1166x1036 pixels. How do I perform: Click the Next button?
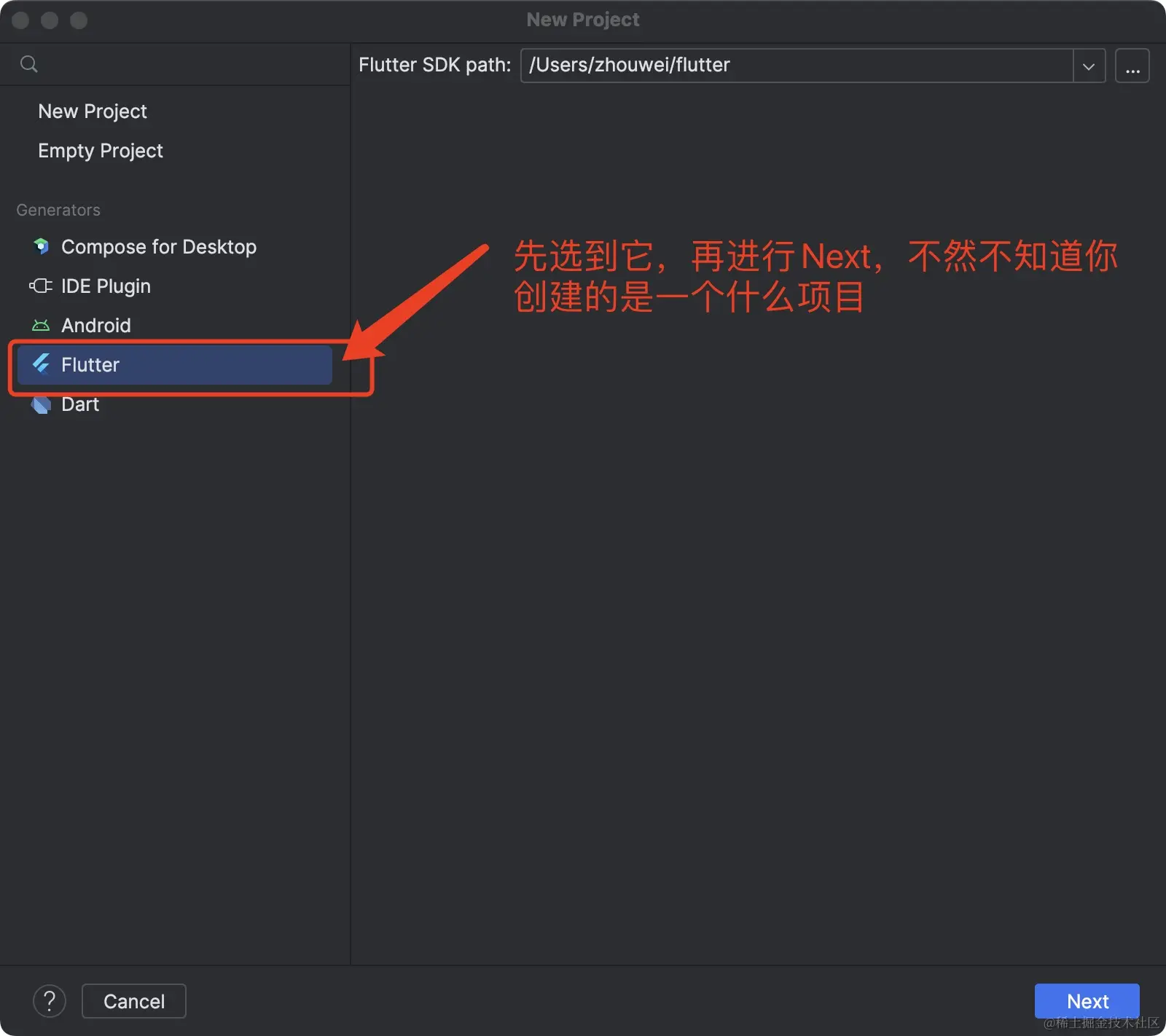(1087, 1001)
